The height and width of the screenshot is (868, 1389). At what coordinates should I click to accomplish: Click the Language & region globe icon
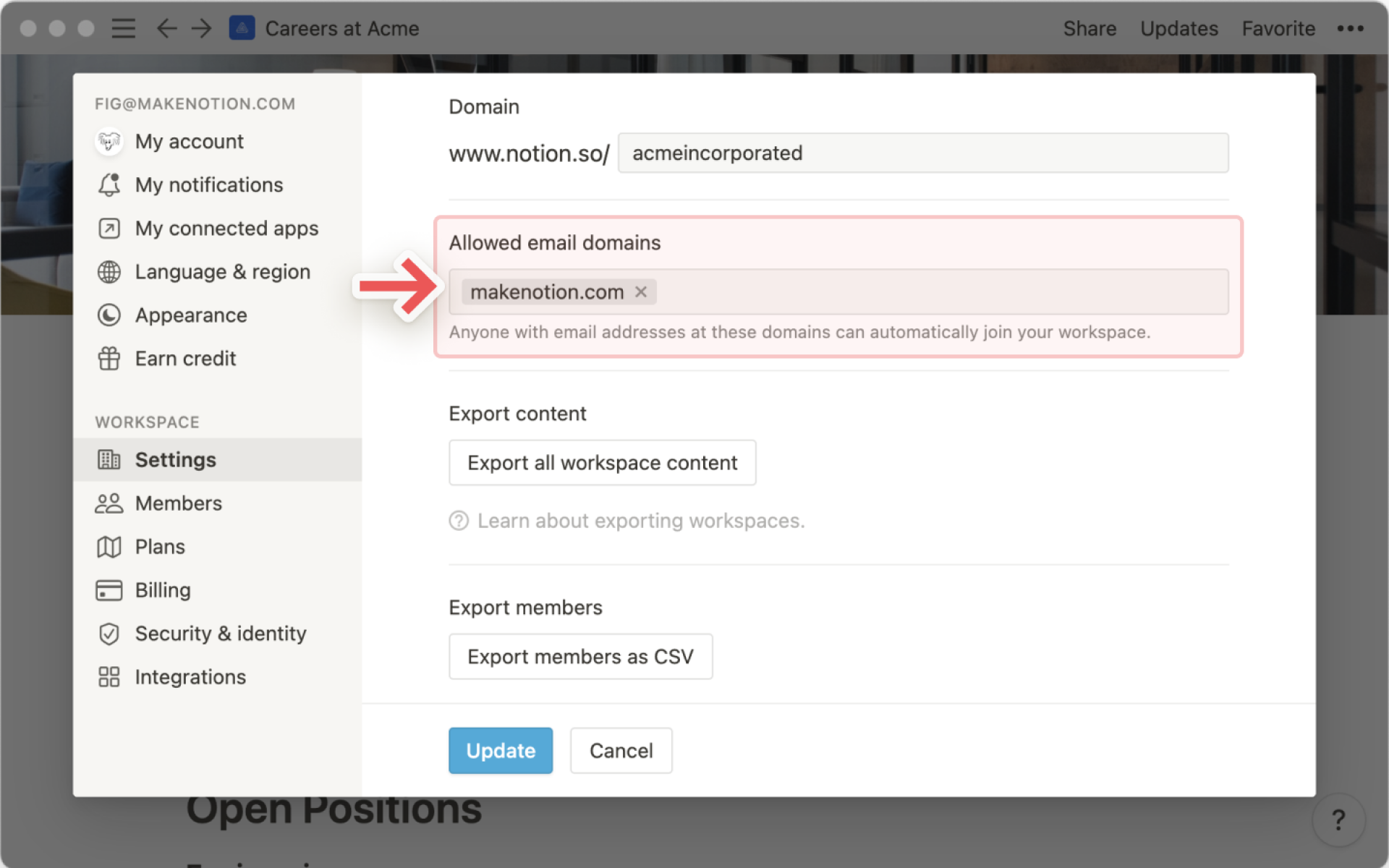click(110, 271)
